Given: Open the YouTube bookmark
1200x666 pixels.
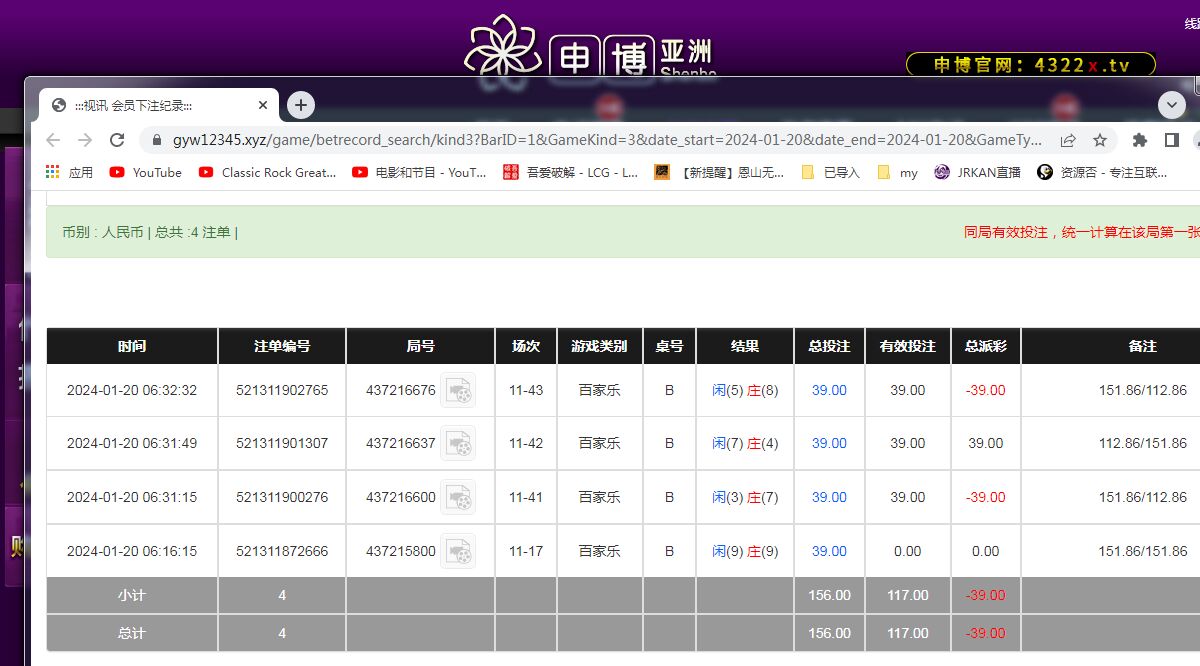Looking at the screenshot, I should point(146,172).
